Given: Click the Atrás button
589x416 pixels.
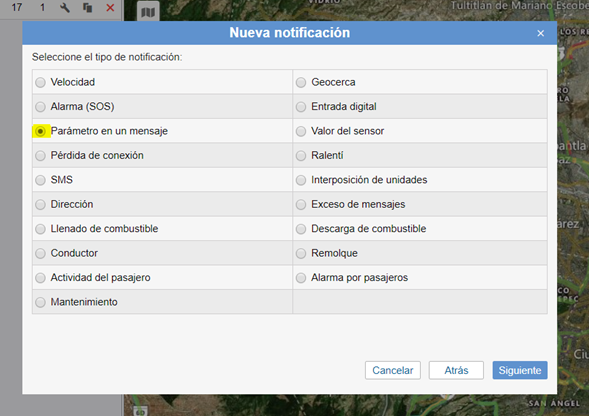Looking at the screenshot, I should [456, 371].
